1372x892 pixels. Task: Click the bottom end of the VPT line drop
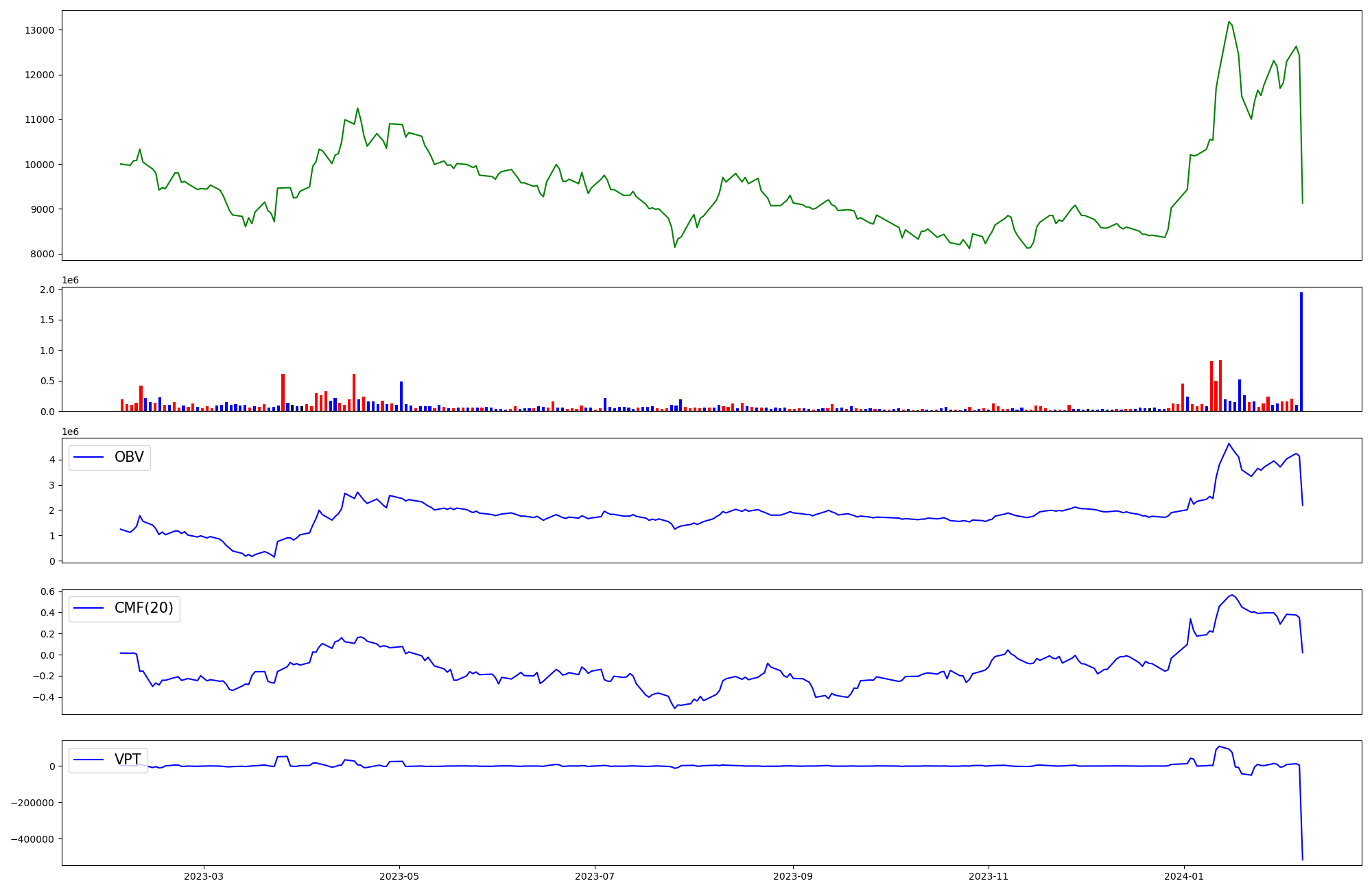(1302, 859)
